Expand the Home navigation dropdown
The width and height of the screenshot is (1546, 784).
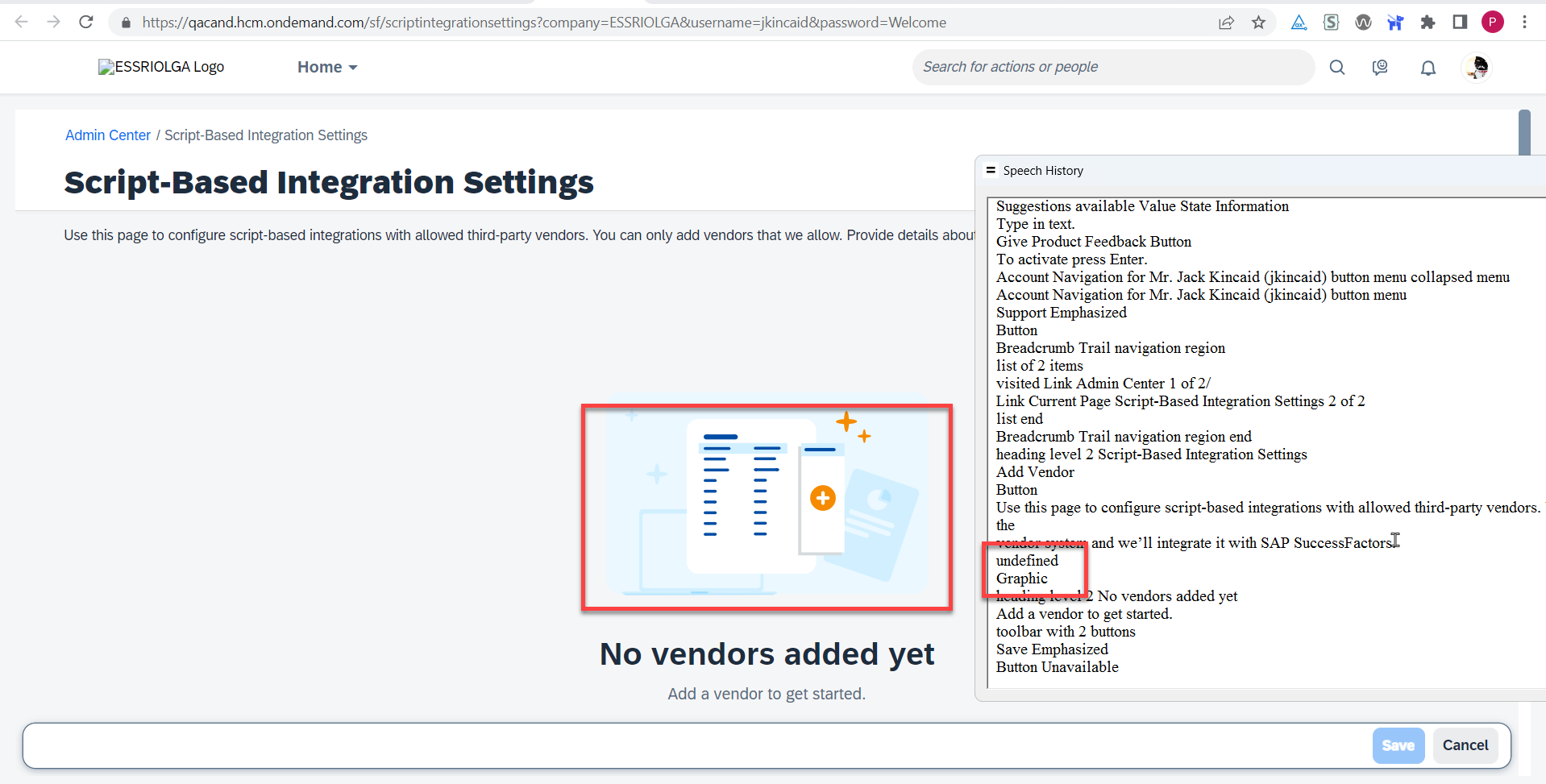point(351,67)
